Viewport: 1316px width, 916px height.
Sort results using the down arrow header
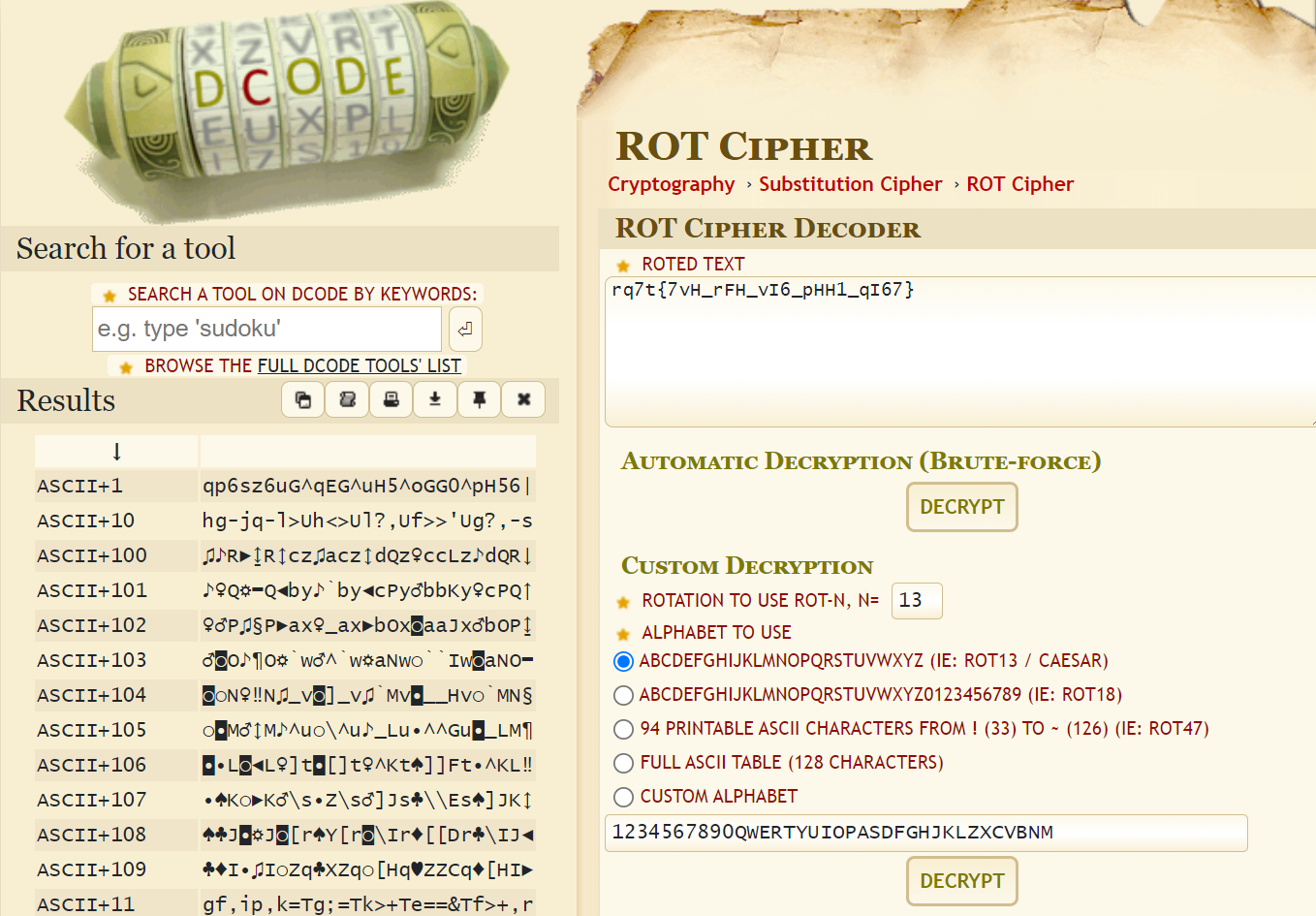pos(116,452)
